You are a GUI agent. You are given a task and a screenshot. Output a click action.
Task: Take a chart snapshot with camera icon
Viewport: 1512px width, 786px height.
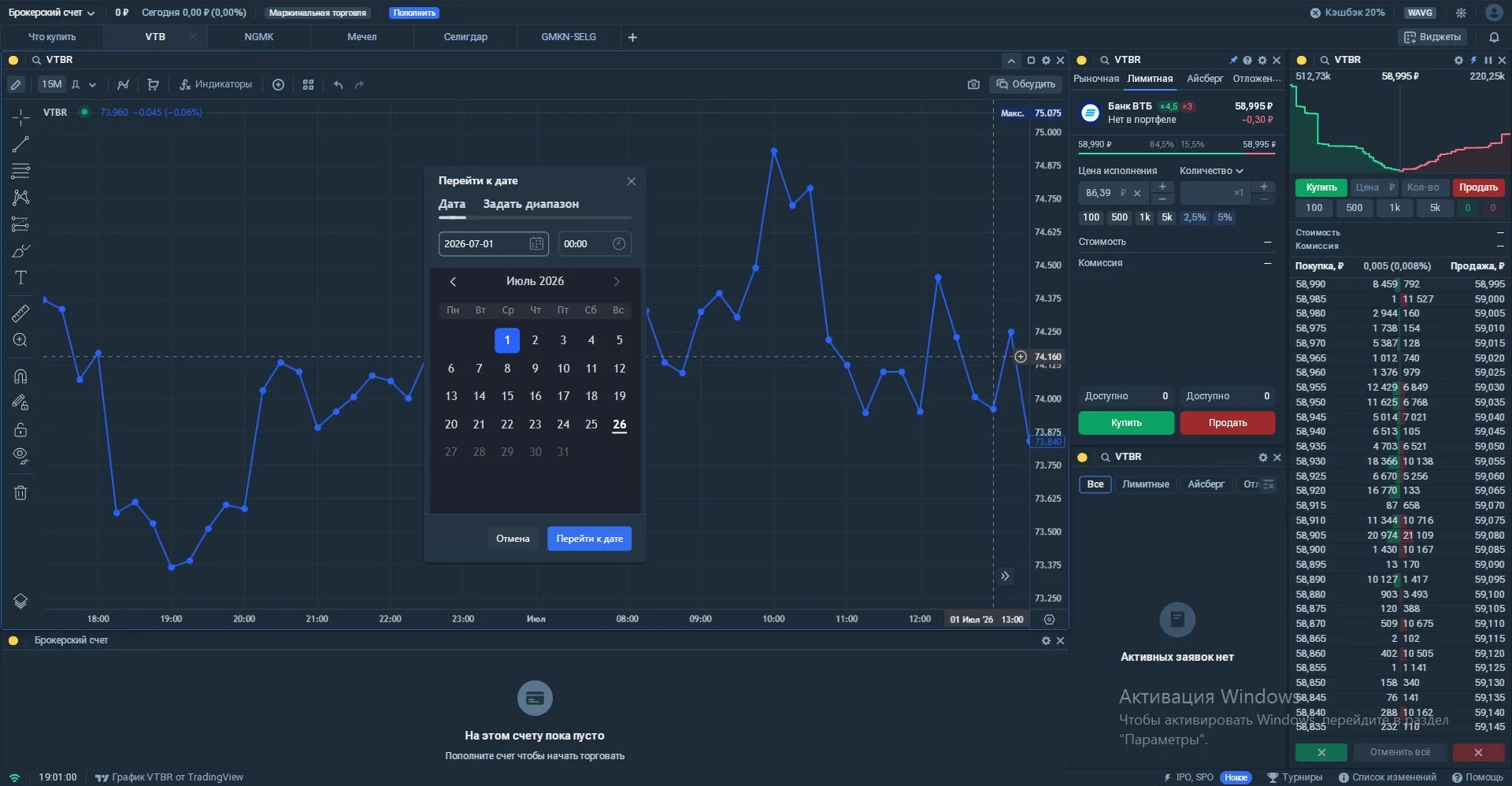pos(973,84)
